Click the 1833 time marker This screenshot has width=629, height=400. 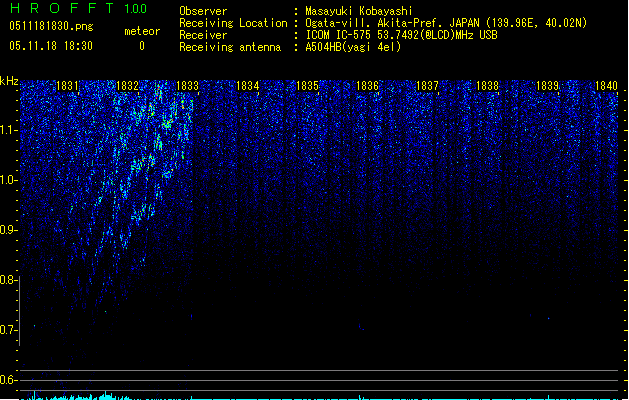click(187, 86)
